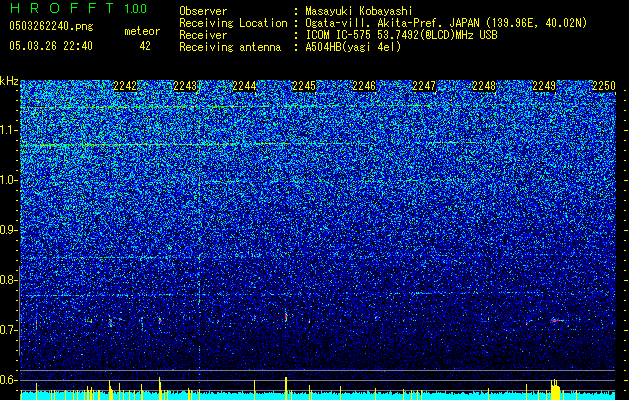Click the Observer label
This screenshot has height=400, width=629.
[x=203, y=11]
